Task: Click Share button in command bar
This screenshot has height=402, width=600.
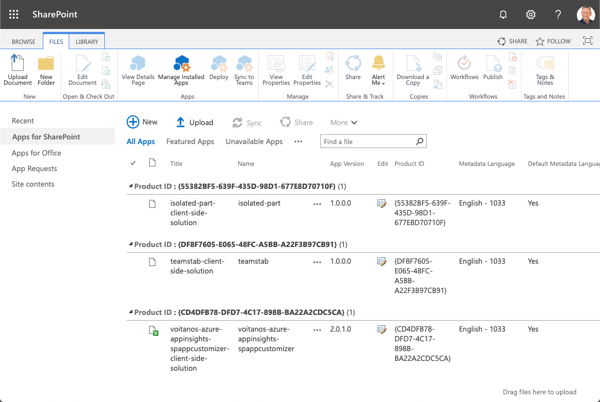Action: [296, 122]
